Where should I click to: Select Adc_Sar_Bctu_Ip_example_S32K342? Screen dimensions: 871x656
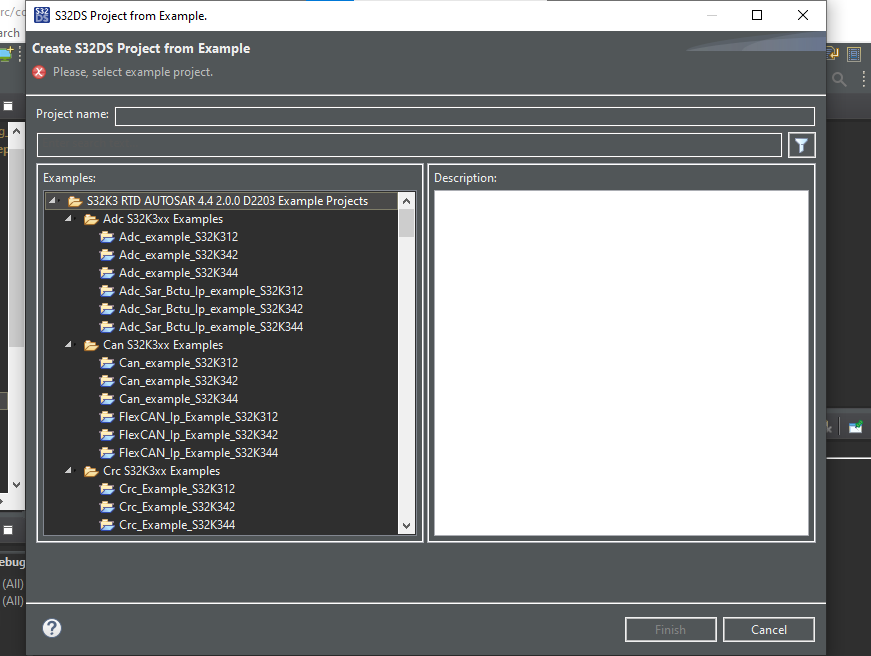(x=211, y=309)
